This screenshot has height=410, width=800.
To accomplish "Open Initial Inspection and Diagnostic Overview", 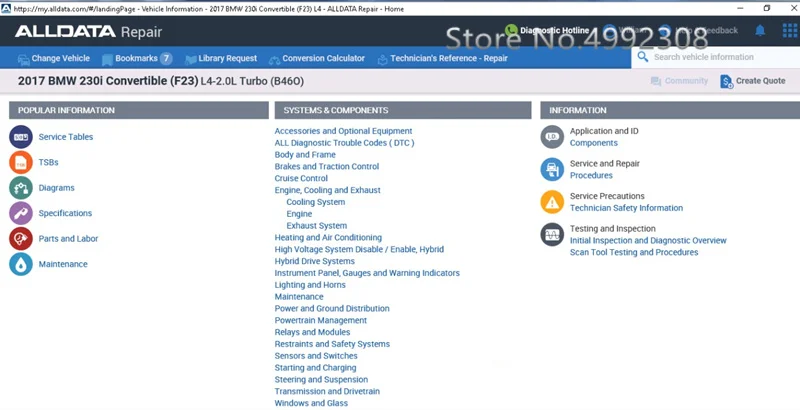I will [x=648, y=240].
